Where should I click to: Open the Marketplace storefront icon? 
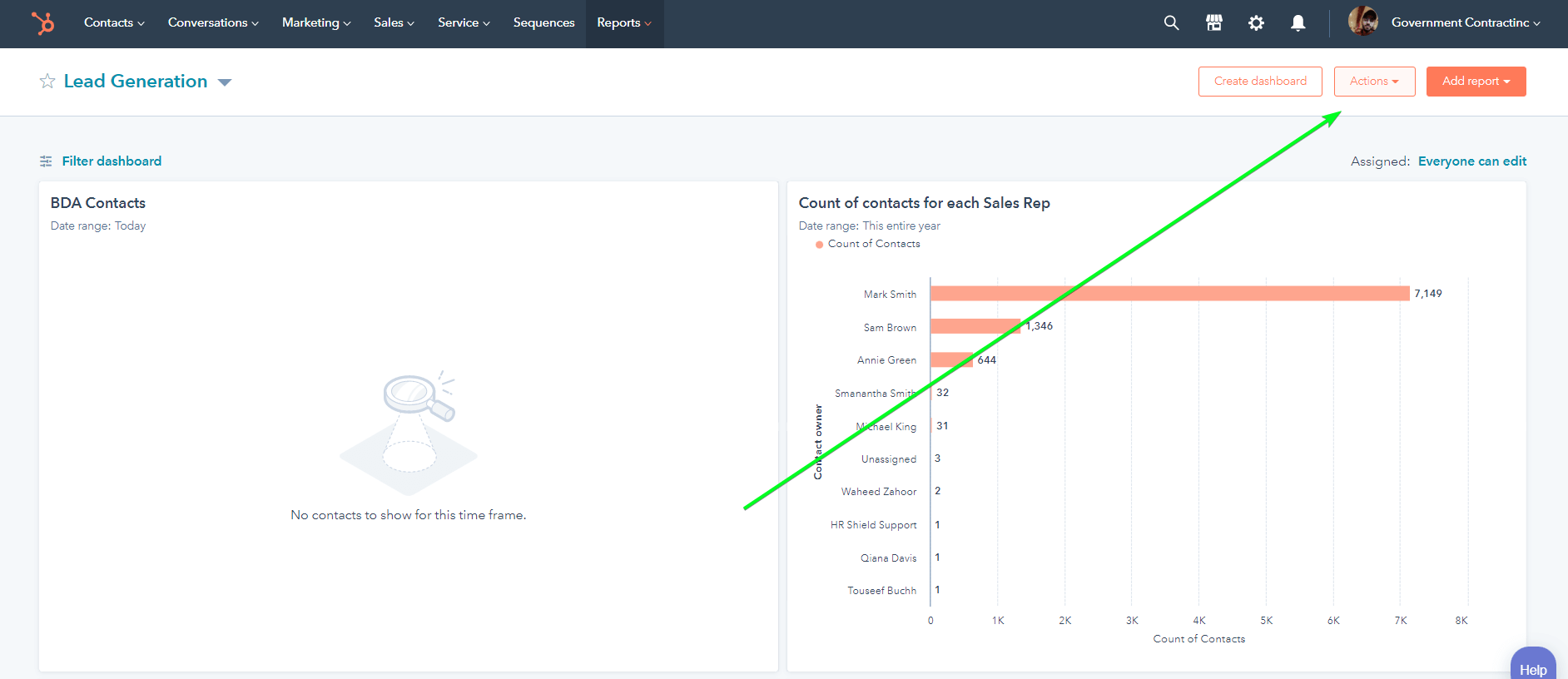[x=1214, y=23]
